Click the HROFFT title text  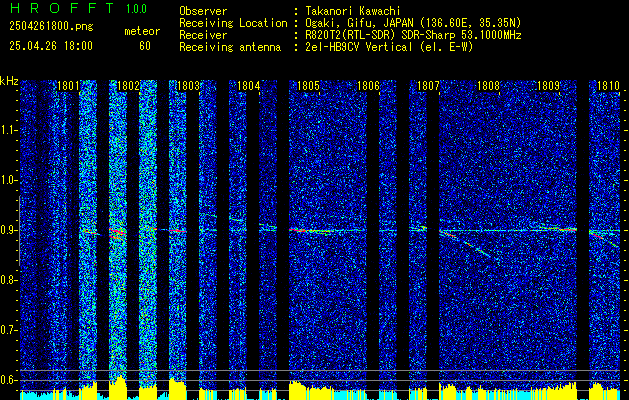point(62,8)
